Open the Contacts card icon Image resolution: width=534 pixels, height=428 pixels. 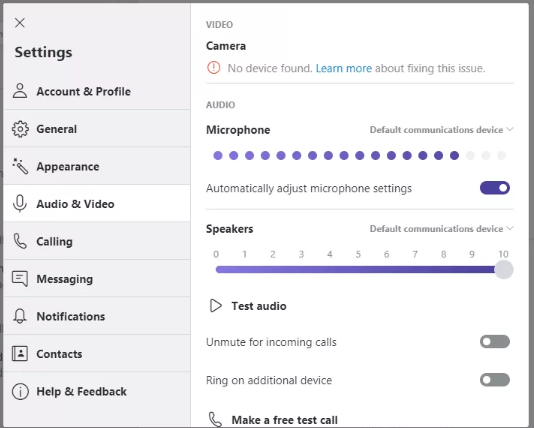(x=20, y=353)
